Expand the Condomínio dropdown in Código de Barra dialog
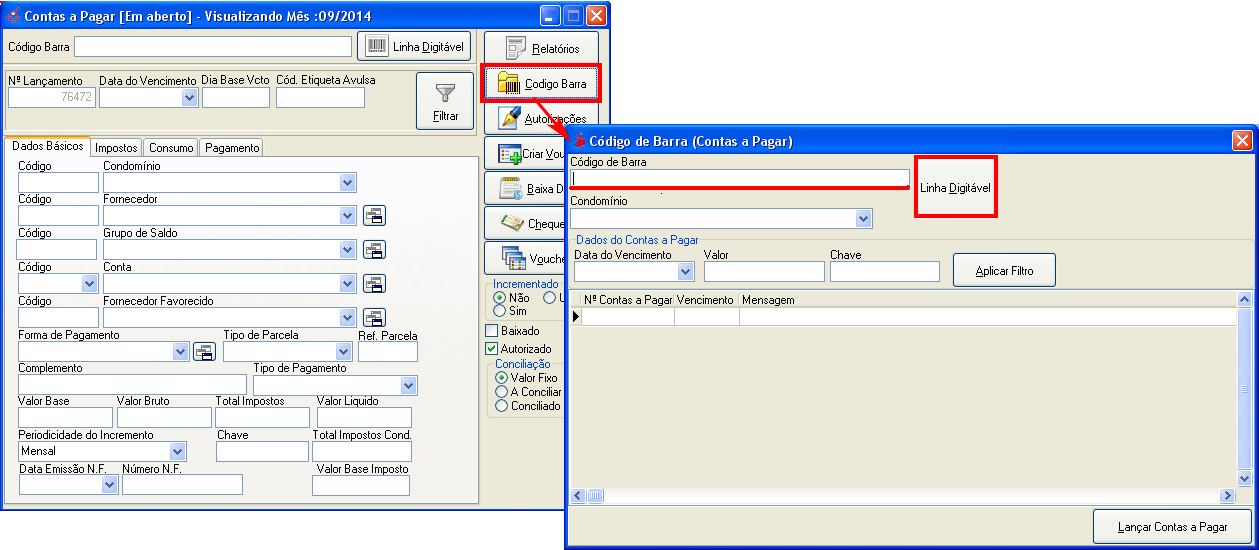 (863, 218)
